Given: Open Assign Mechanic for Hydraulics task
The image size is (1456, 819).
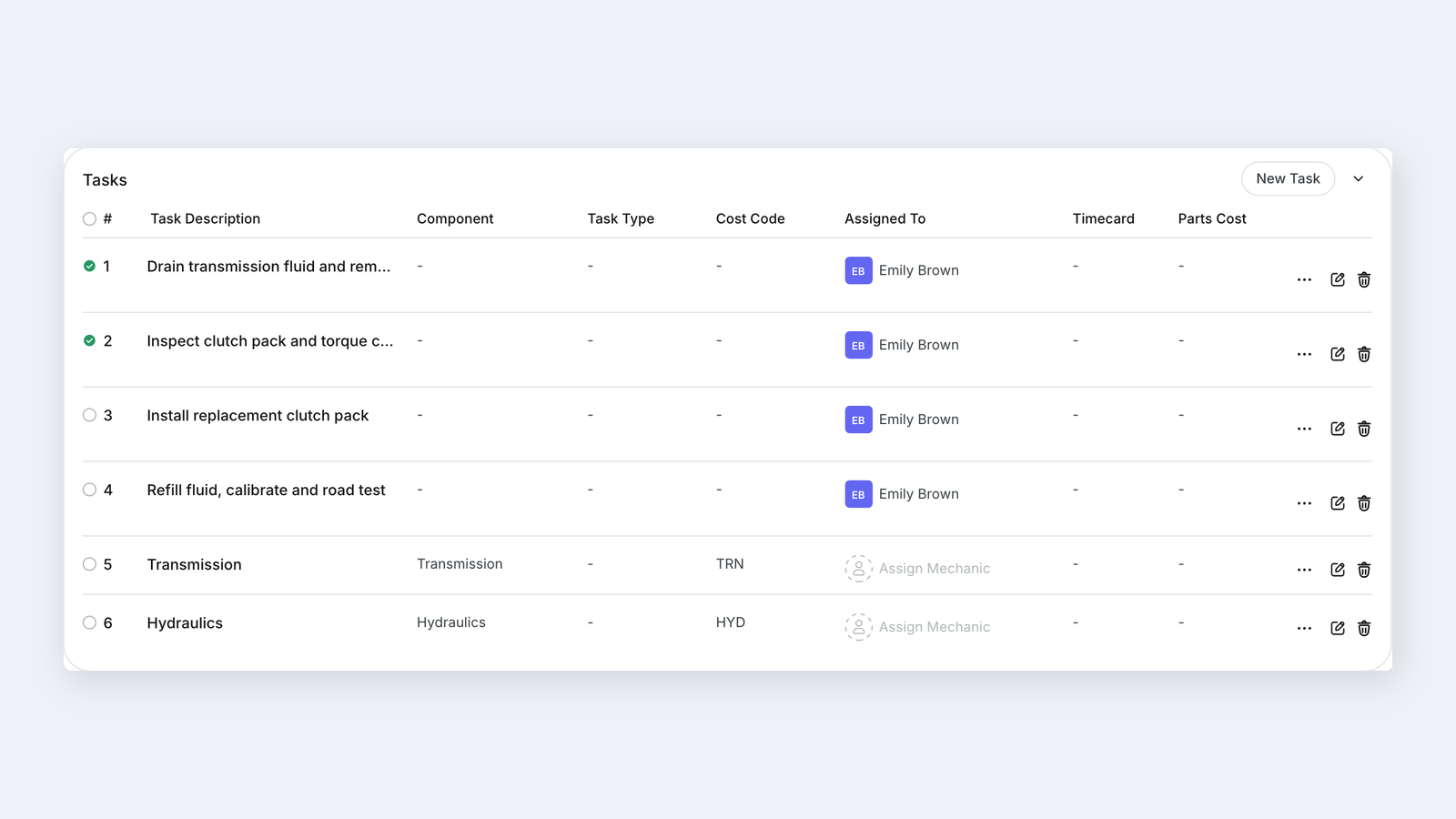Looking at the screenshot, I should point(917,627).
